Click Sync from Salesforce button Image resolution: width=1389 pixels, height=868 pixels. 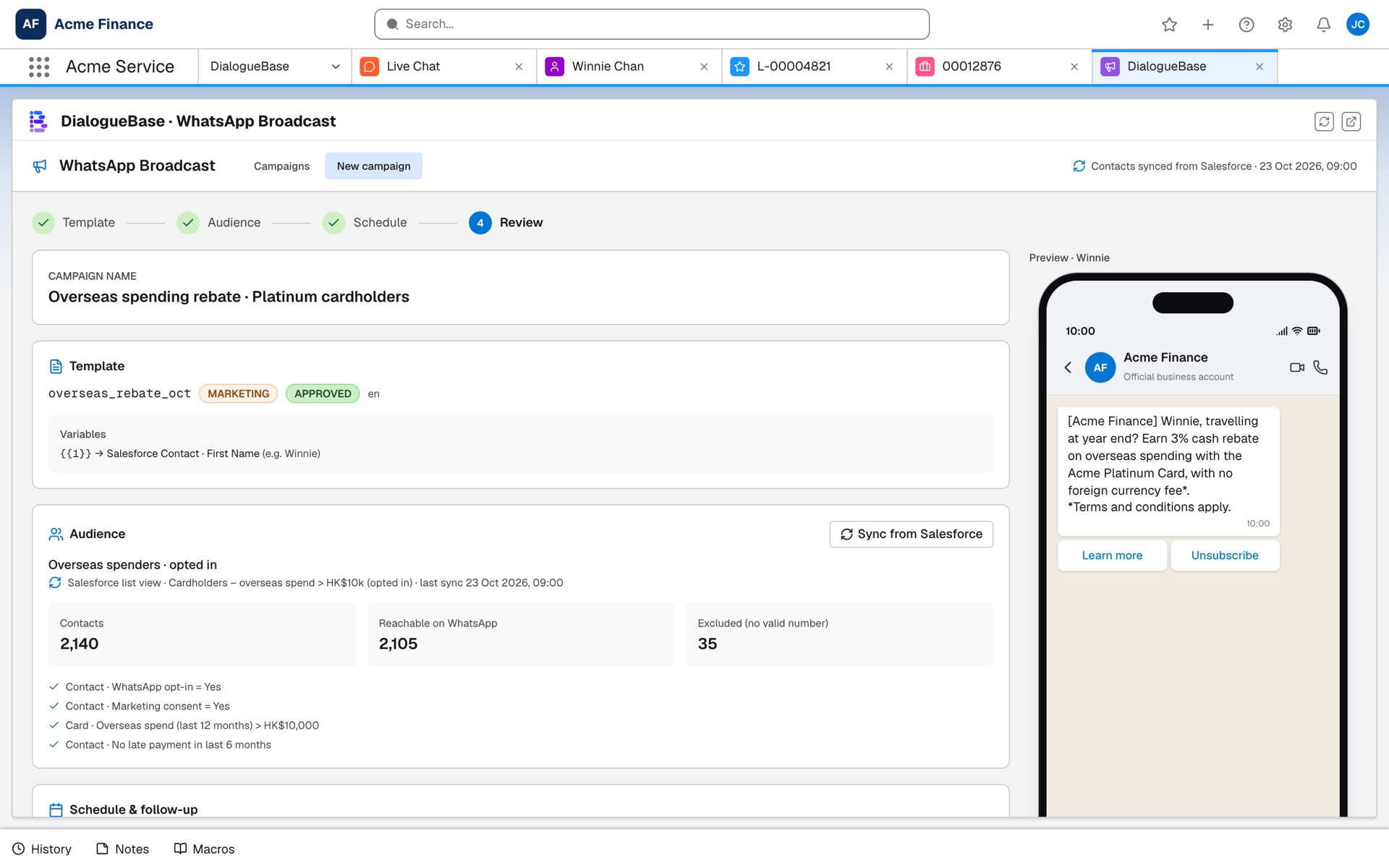point(911,535)
